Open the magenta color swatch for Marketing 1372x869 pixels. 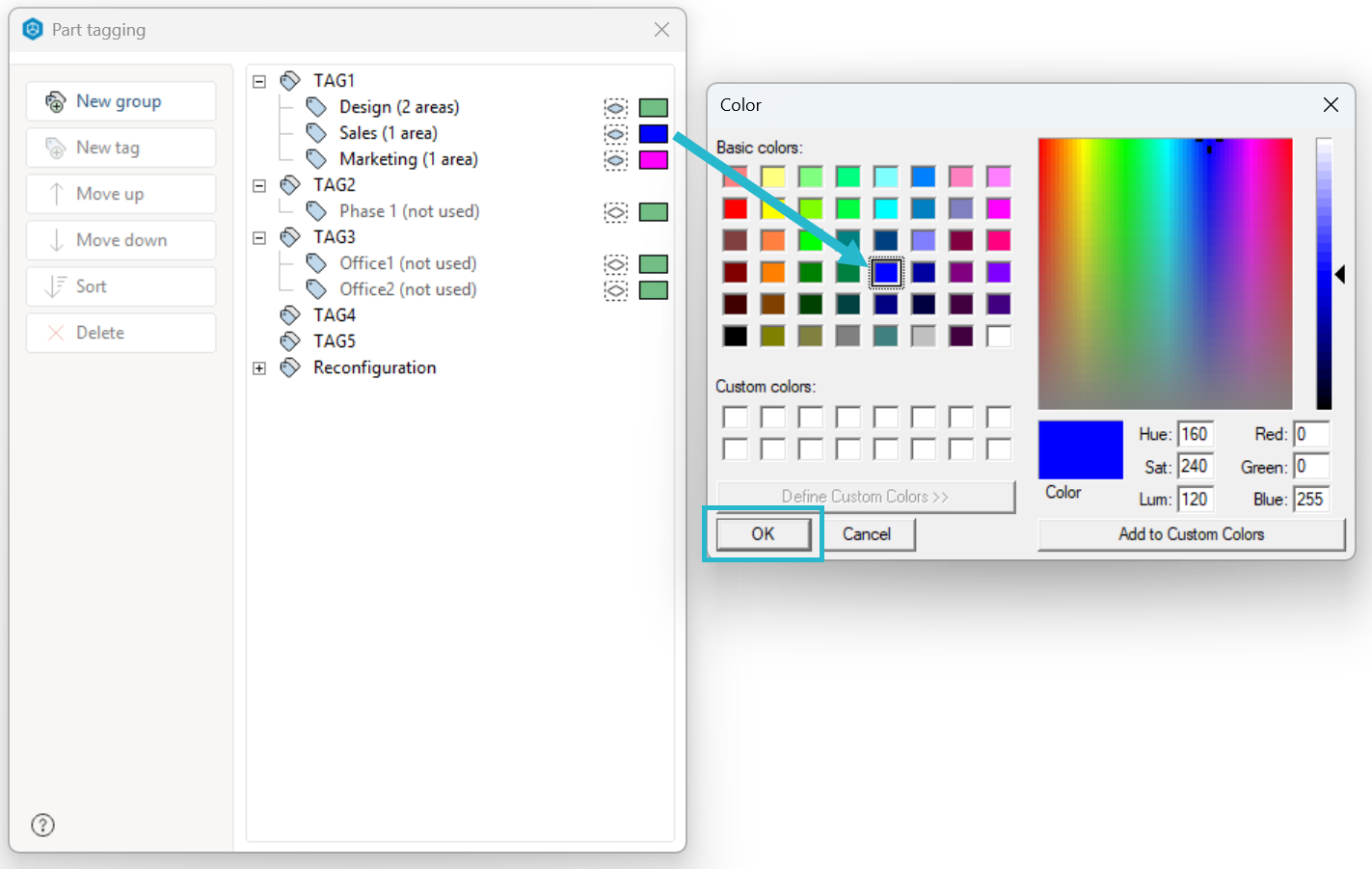pyautogui.click(x=654, y=160)
